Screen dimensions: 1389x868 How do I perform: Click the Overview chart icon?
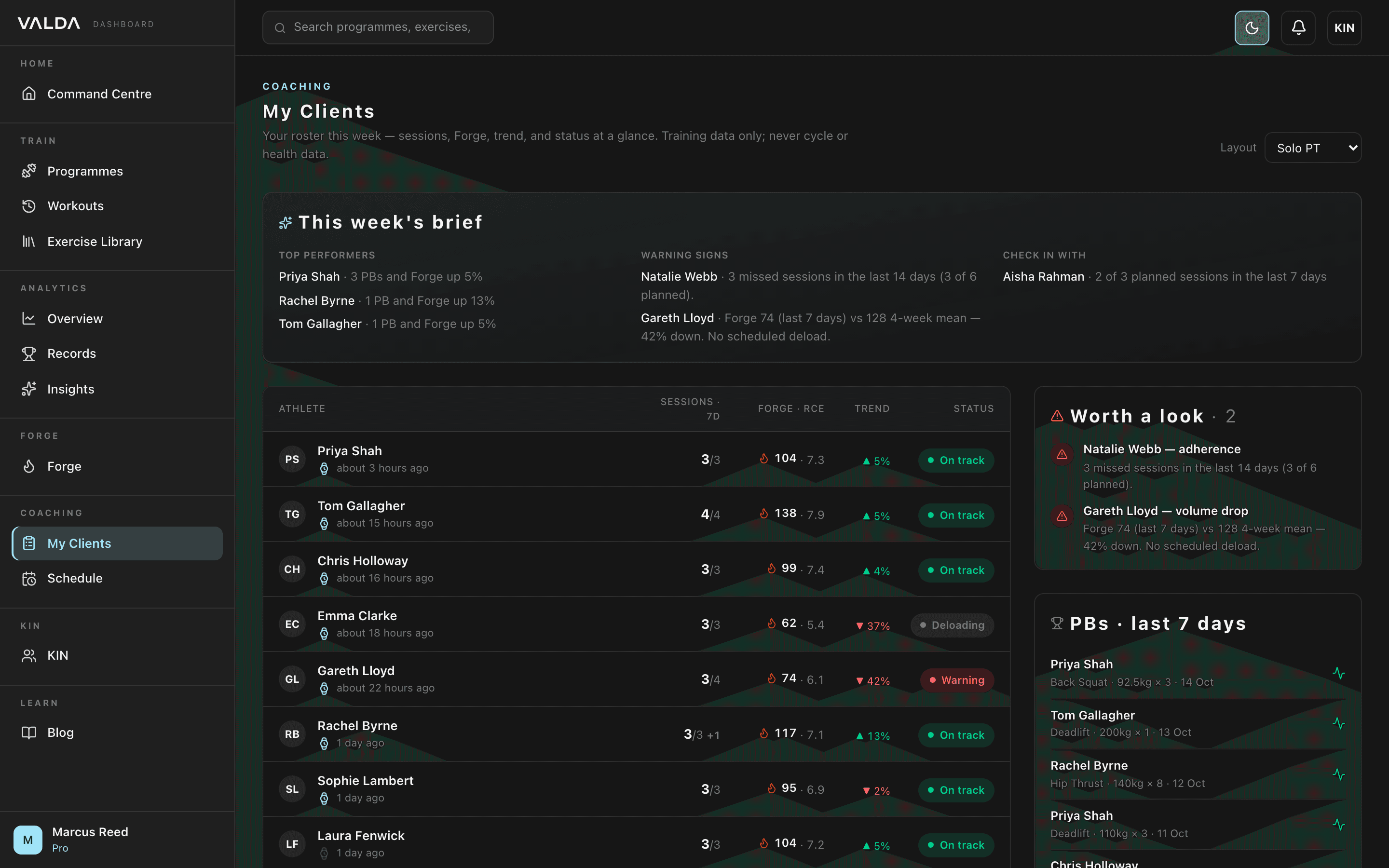[29, 319]
